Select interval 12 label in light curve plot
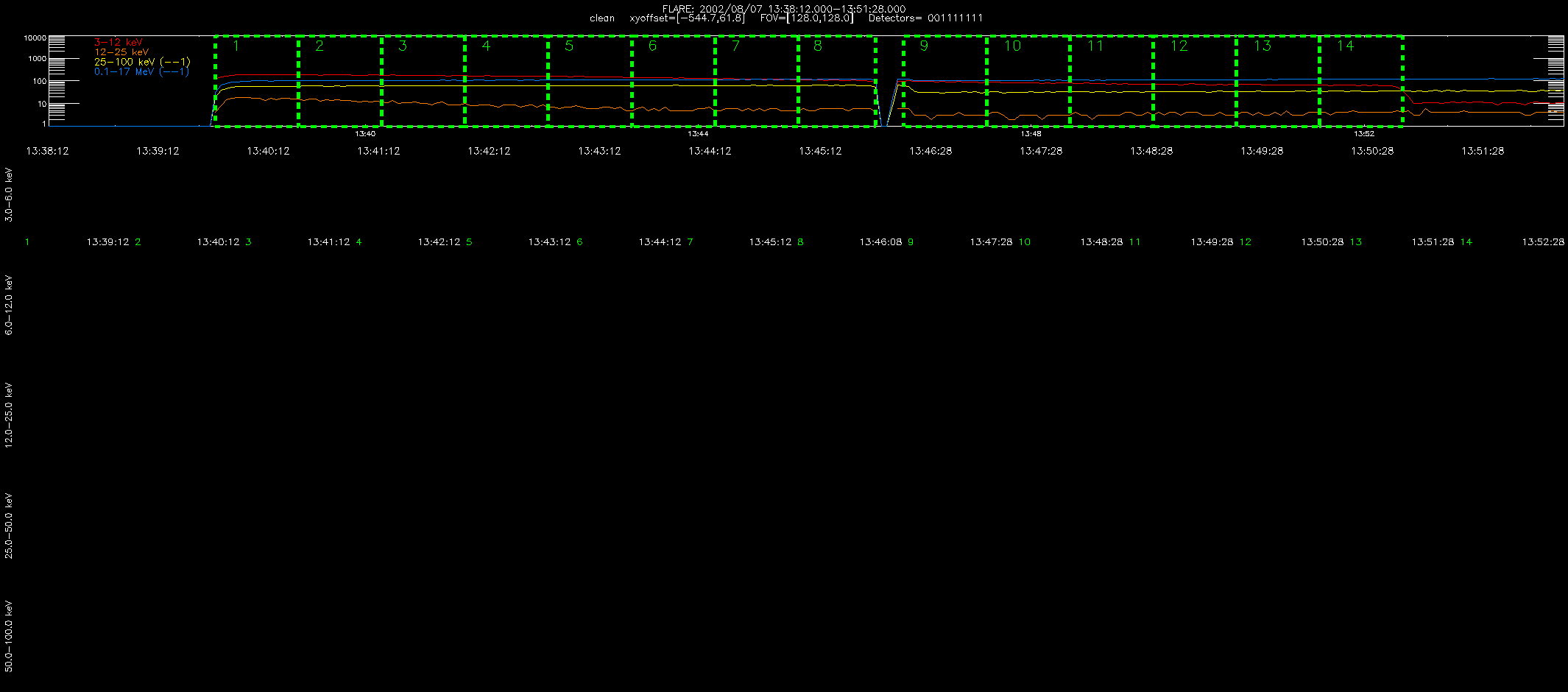The image size is (1568, 692). point(1179,46)
